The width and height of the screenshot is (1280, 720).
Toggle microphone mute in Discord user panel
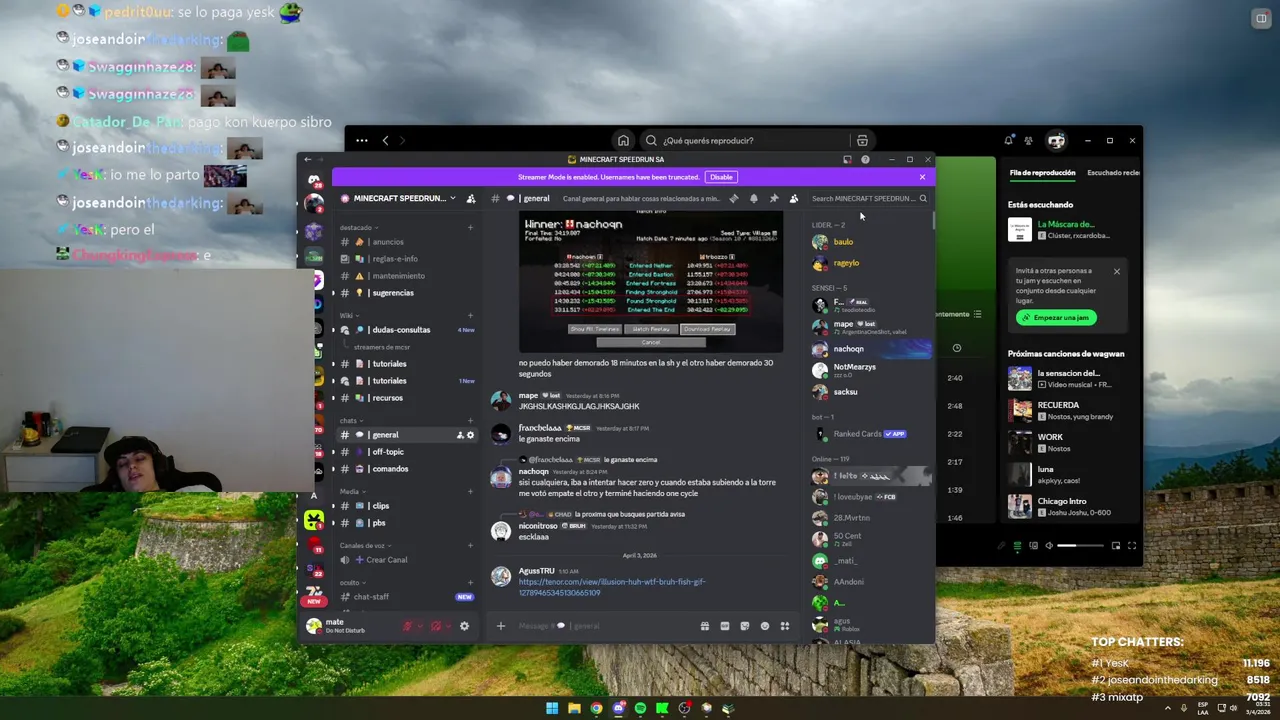point(408,626)
